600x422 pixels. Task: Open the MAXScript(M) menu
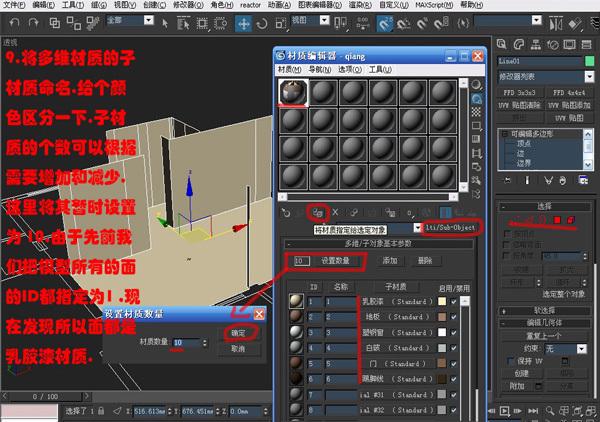point(434,5)
